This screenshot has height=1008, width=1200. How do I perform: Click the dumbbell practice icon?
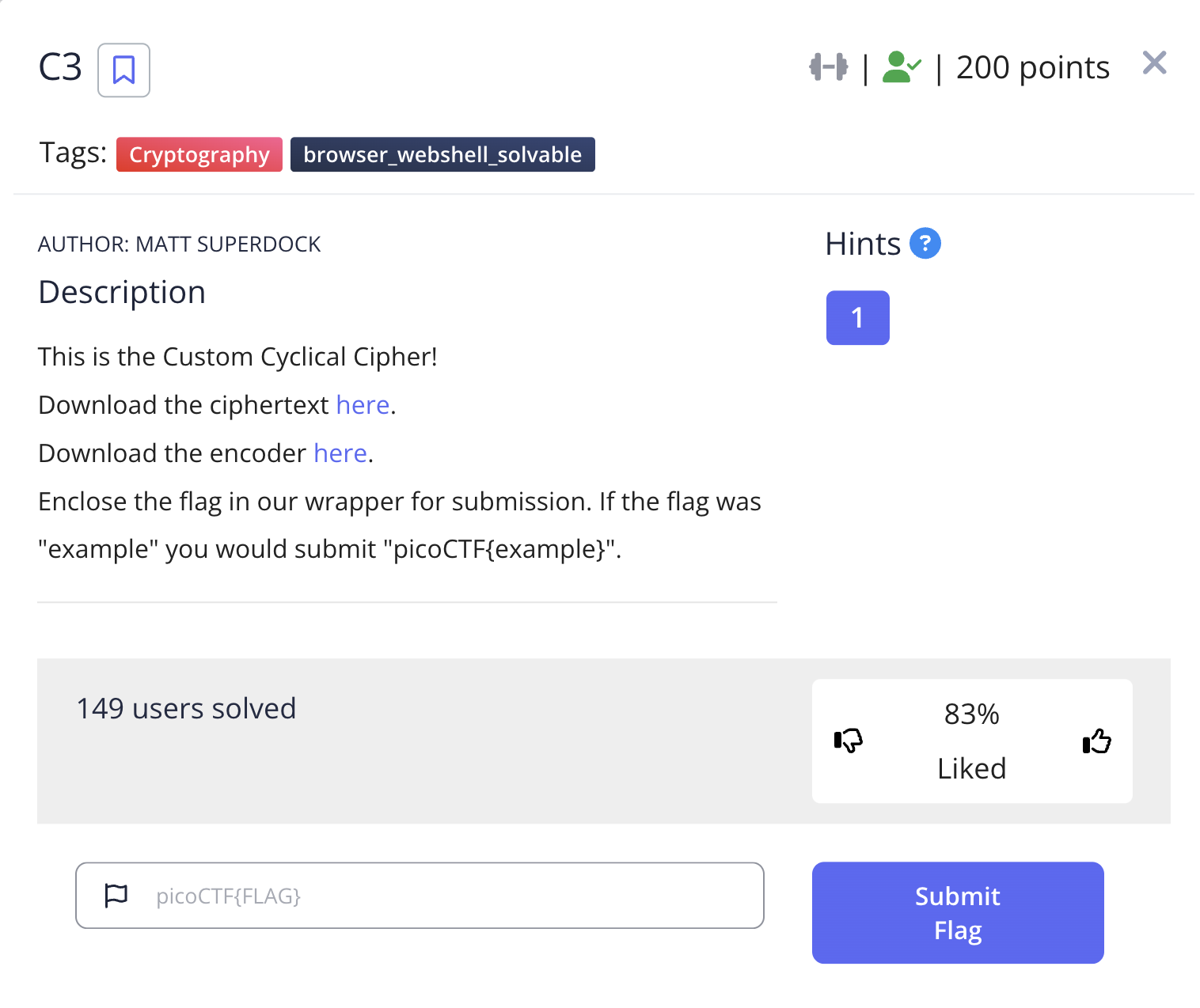(828, 67)
